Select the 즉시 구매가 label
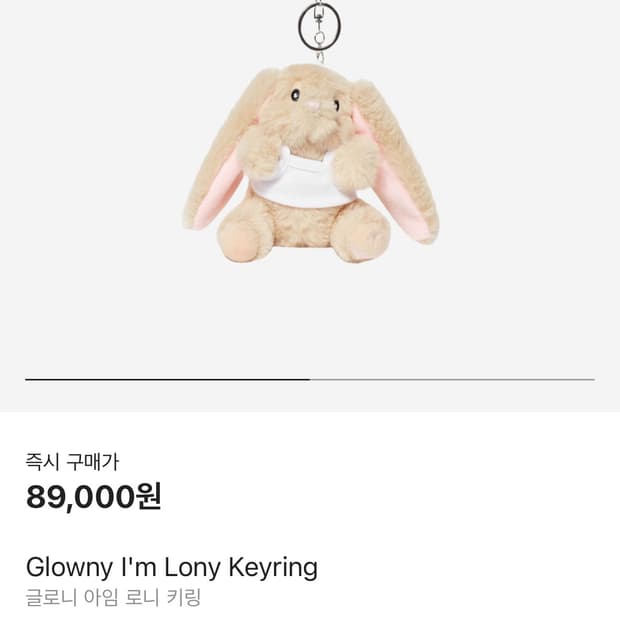 click(72, 461)
